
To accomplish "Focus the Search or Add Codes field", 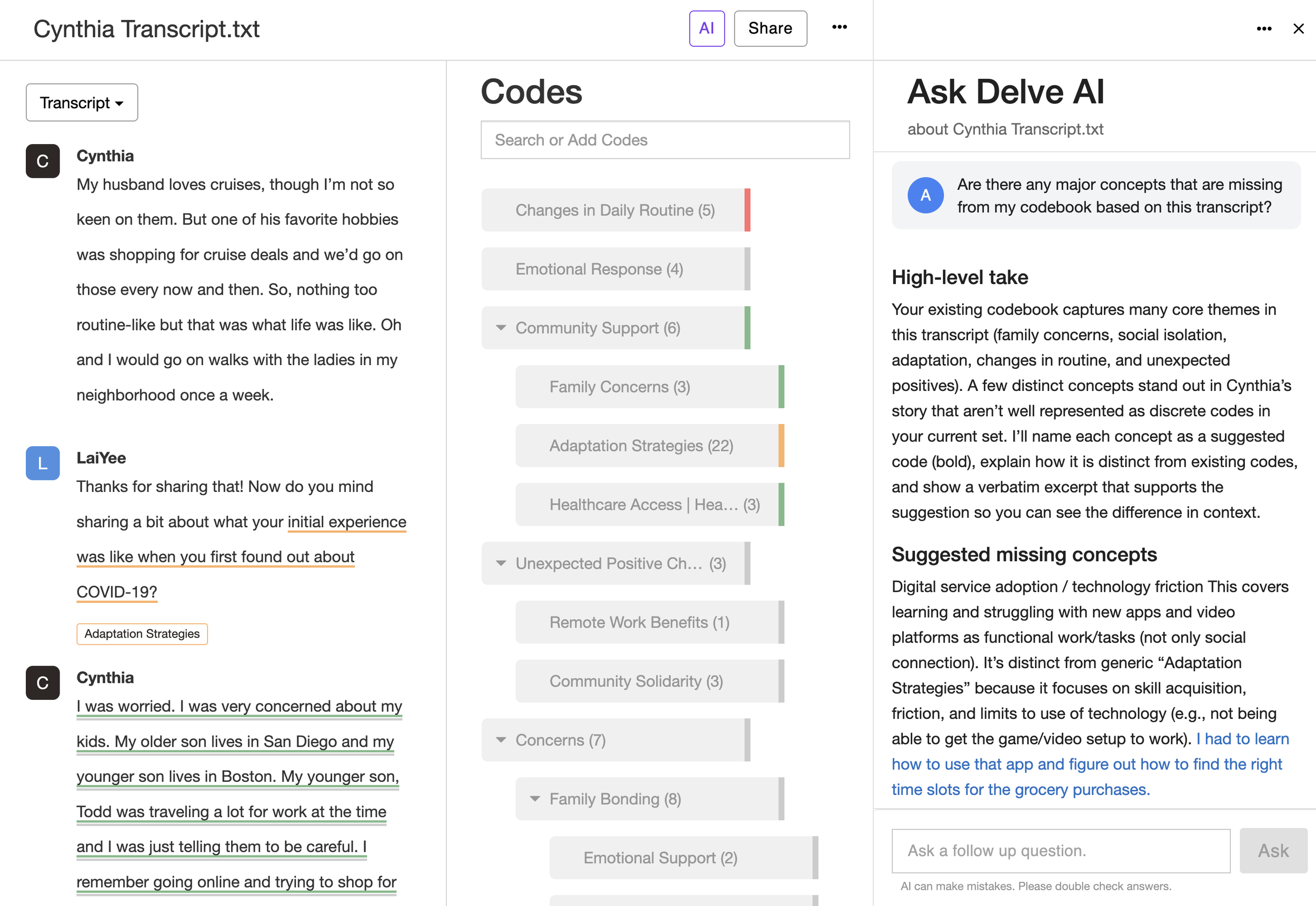I will 664,139.
